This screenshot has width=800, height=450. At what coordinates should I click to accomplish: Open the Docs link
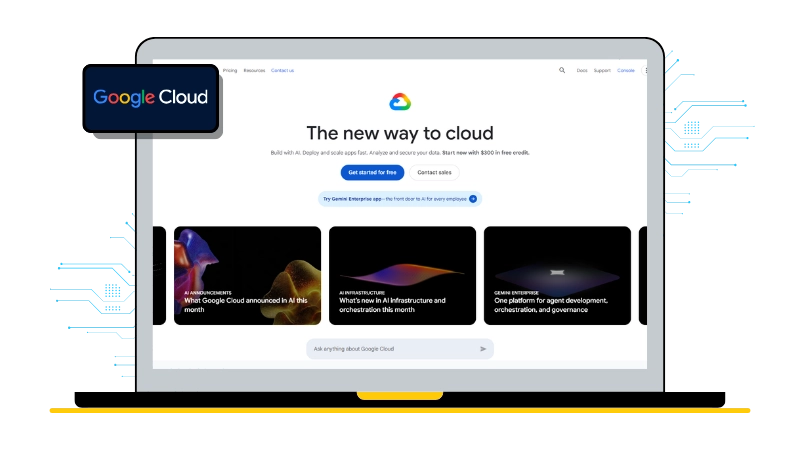point(582,70)
